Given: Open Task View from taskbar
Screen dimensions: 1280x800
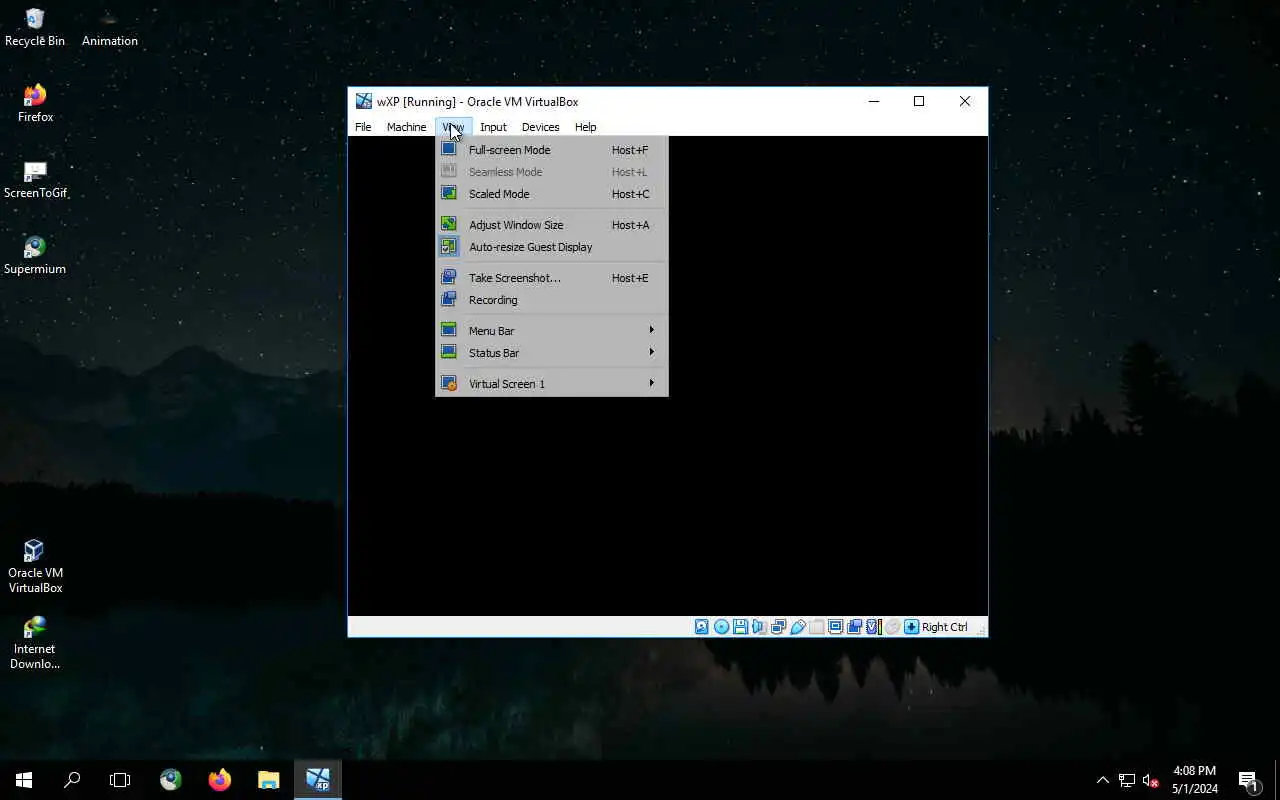Looking at the screenshot, I should (x=120, y=780).
